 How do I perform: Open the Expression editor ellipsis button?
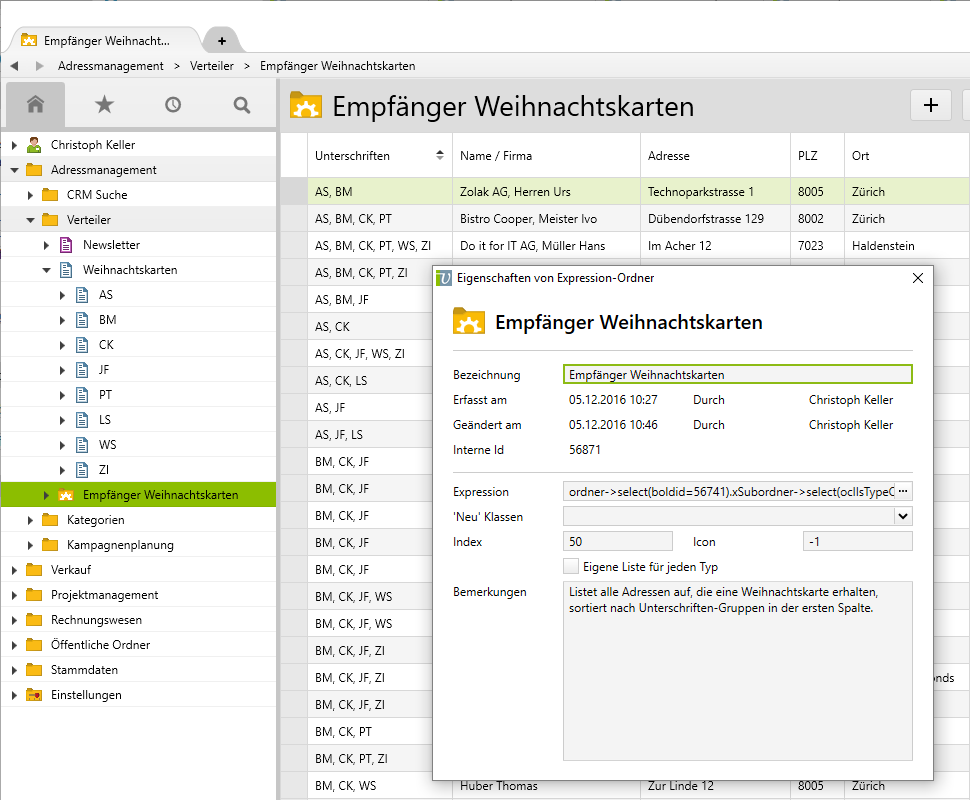(903, 492)
